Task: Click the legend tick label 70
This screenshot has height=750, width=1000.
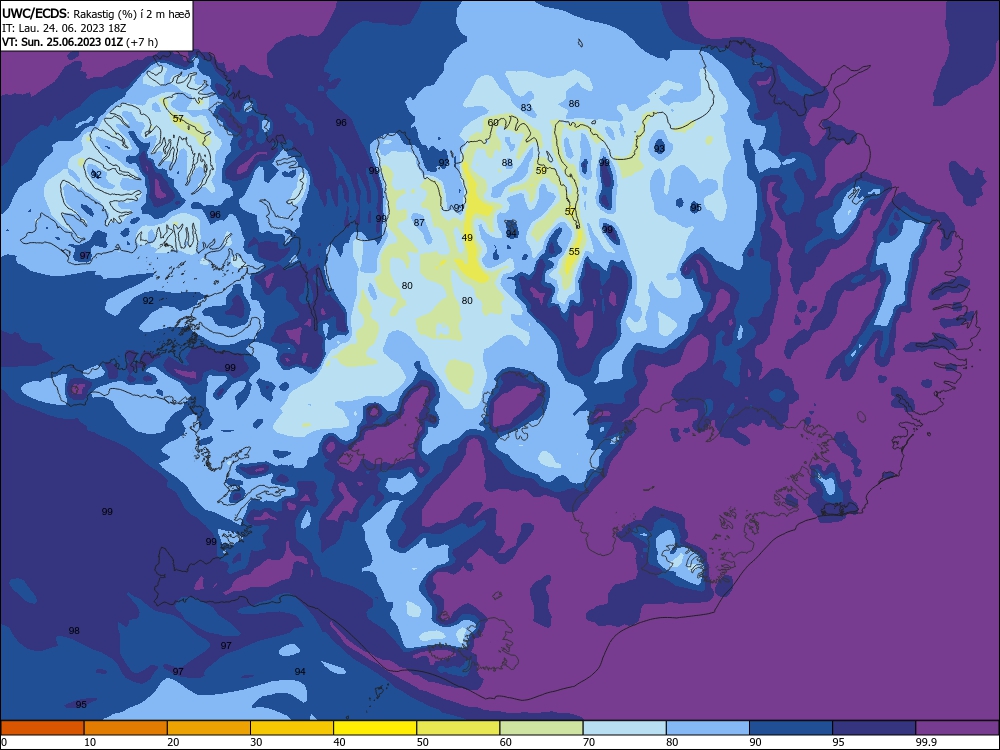Action: point(589,742)
